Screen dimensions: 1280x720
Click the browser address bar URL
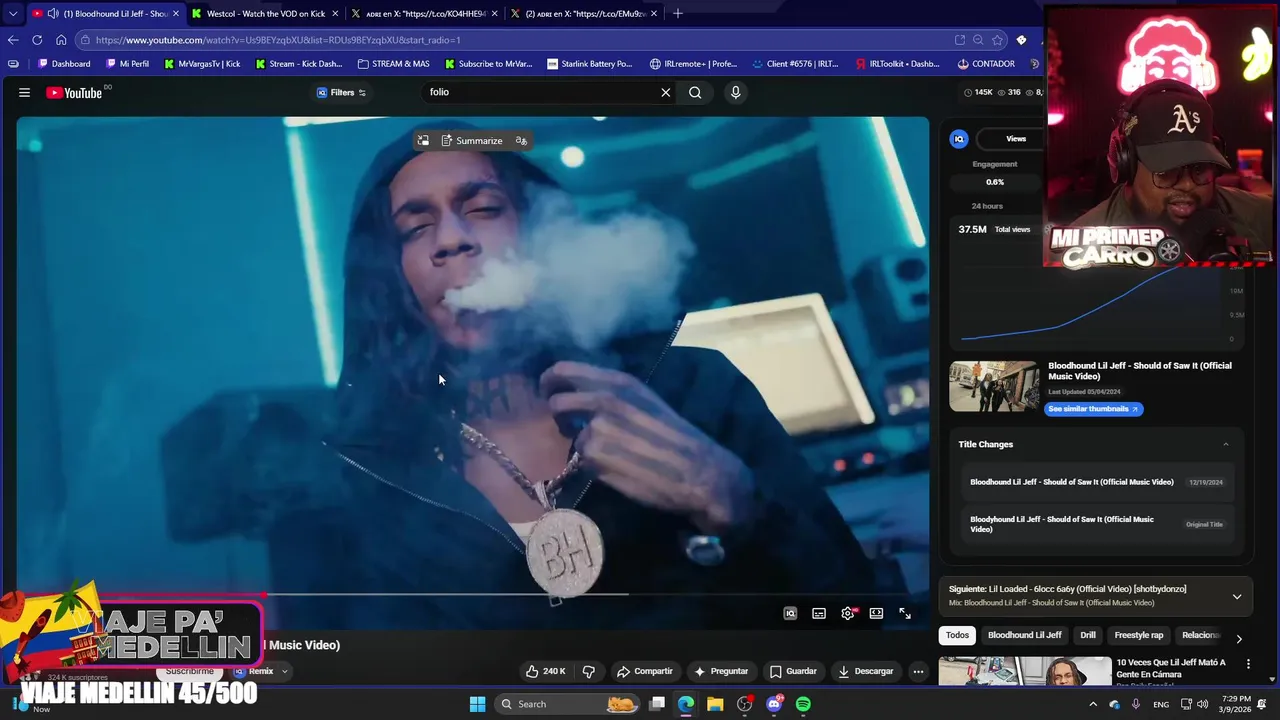click(278, 40)
